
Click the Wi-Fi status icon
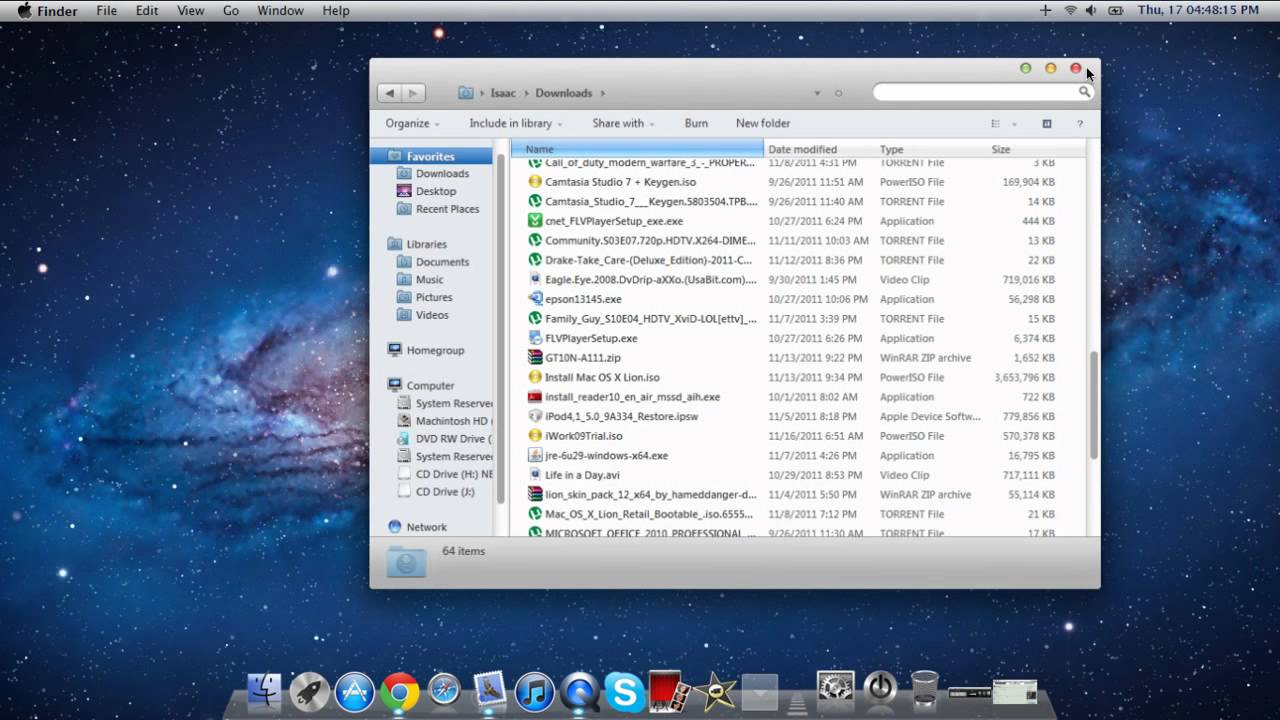(x=1070, y=10)
